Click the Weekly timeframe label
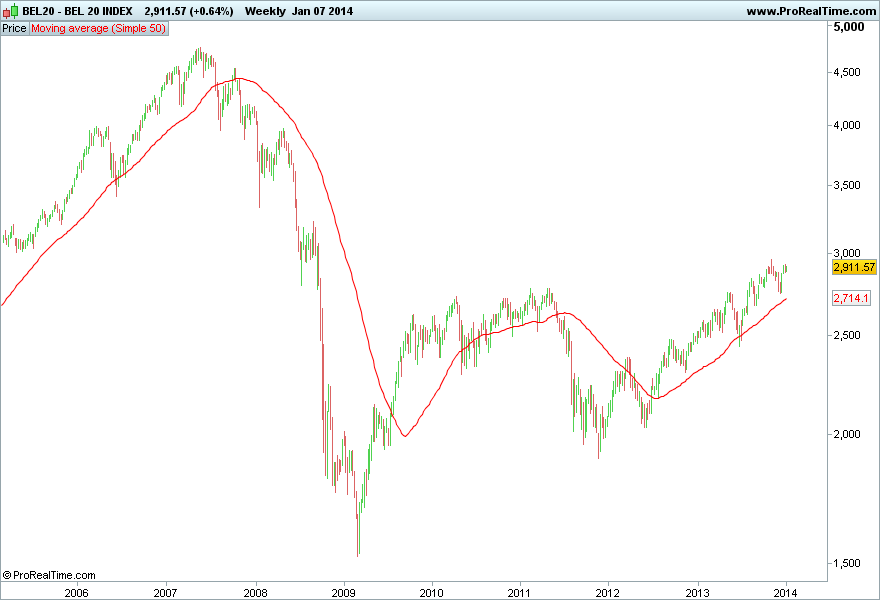Viewport: 880px width, 600px height. point(265,11)
